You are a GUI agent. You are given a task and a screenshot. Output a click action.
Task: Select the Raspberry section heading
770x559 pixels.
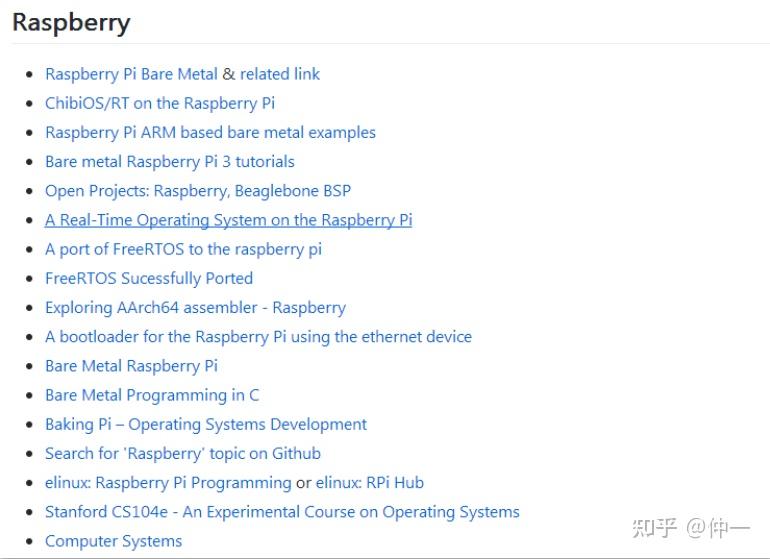point(71,23)
